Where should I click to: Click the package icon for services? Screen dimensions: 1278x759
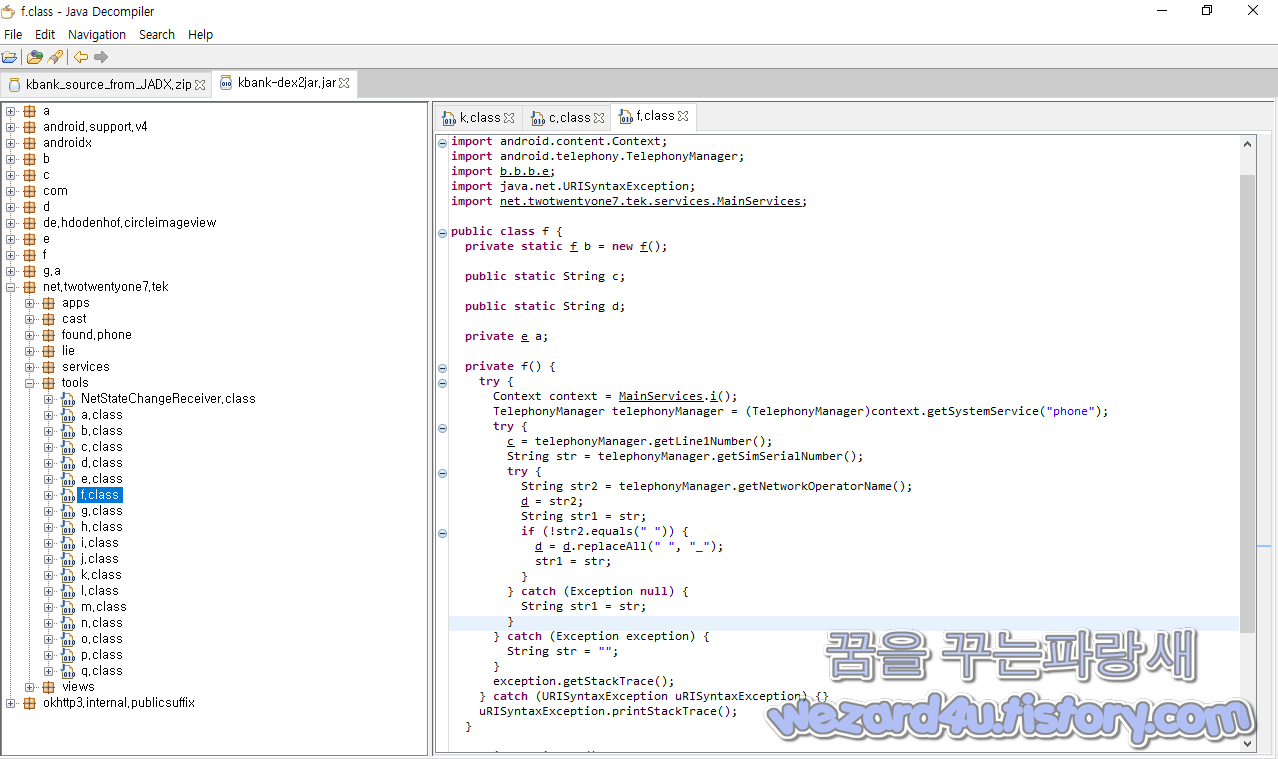click(x=48, y=367)
